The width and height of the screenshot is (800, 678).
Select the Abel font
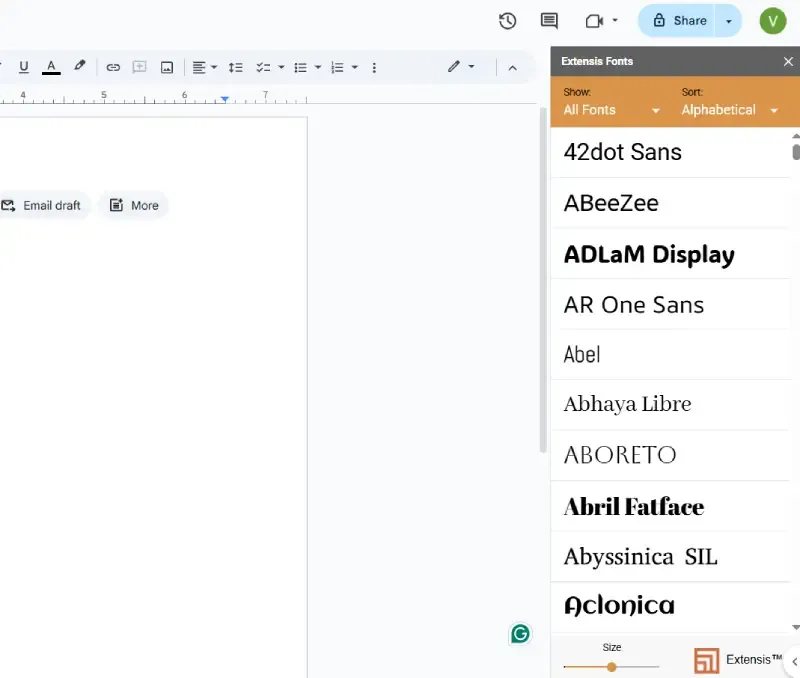(670, 355)
